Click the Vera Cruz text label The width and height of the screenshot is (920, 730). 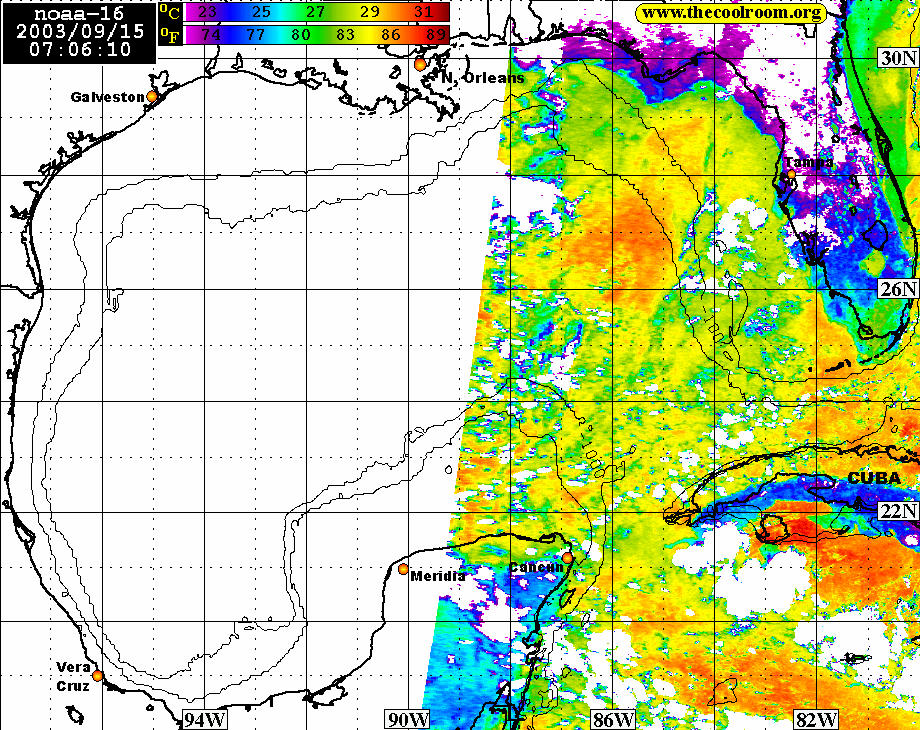74,677
